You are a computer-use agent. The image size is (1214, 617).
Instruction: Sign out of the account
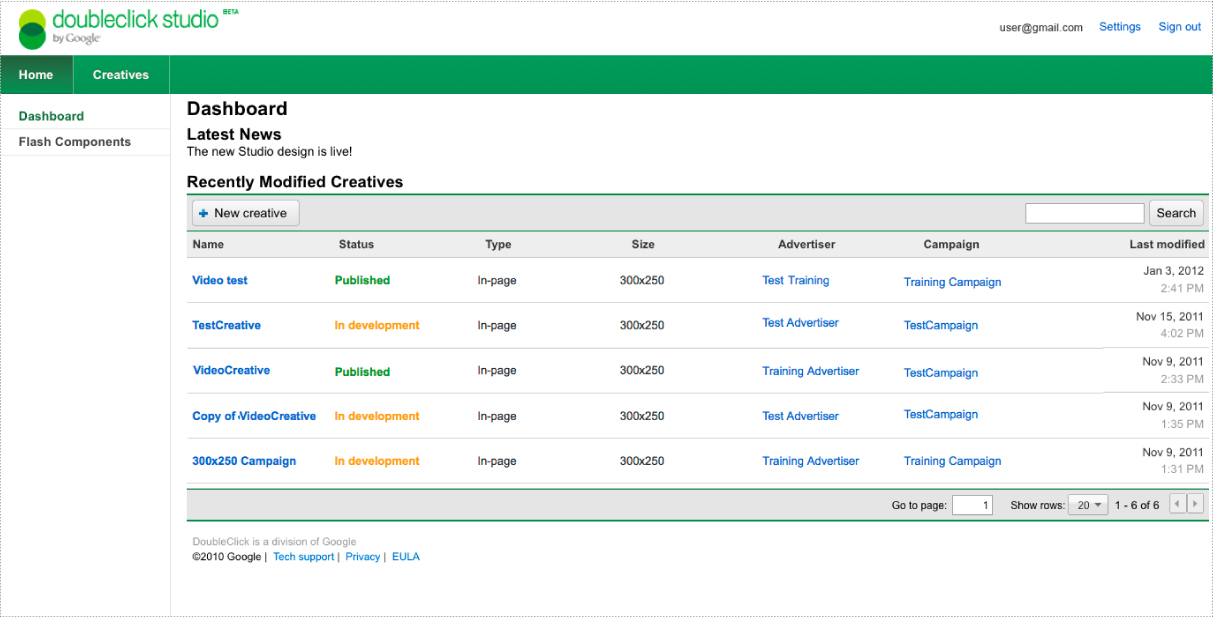(x=1179, y=27)
